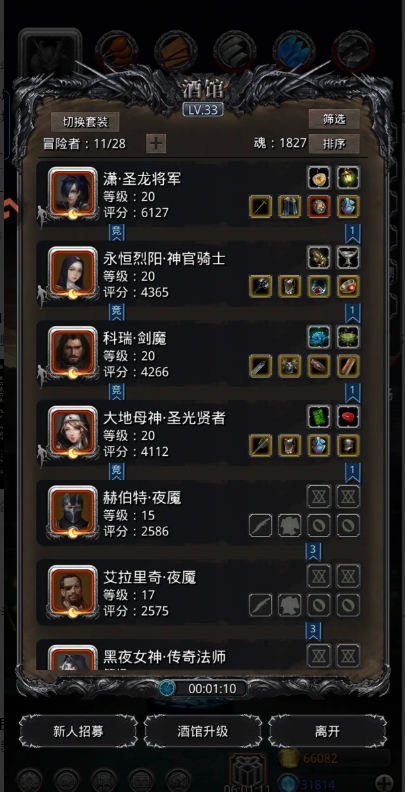The image size is (405, 792).
Task: Open the 筛选 filter options
Action: pos(334,119)
